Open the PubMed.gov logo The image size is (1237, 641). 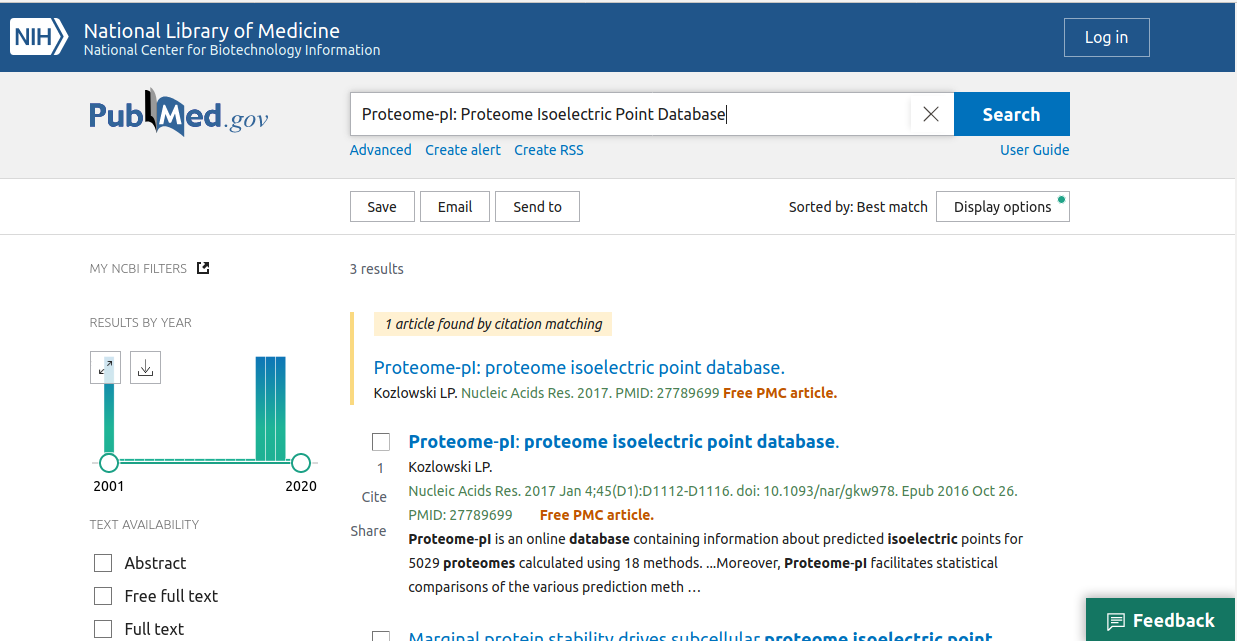pos(179,114)
